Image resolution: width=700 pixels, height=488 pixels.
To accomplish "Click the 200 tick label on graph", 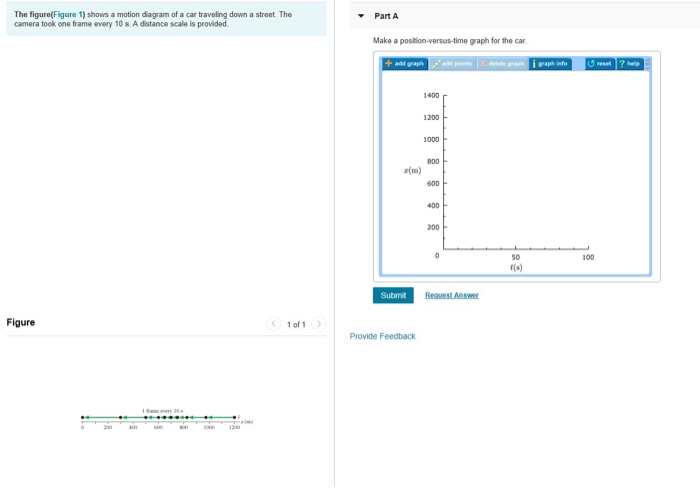I will 433,227.
